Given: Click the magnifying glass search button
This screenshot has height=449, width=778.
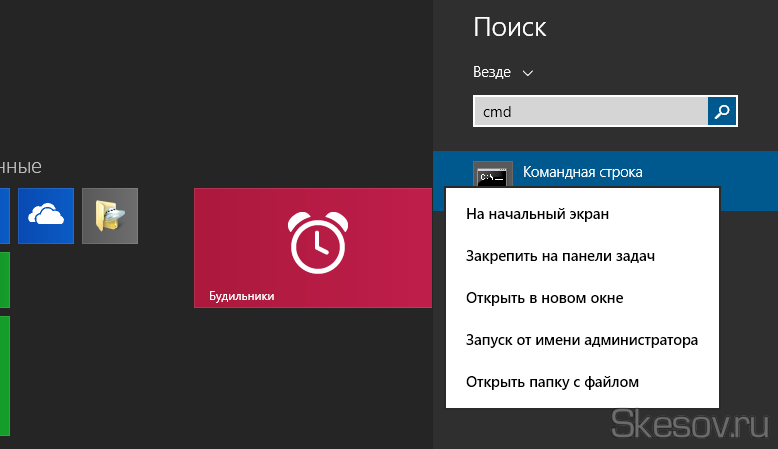Looking at the screenshot, I should click(722, 112).
